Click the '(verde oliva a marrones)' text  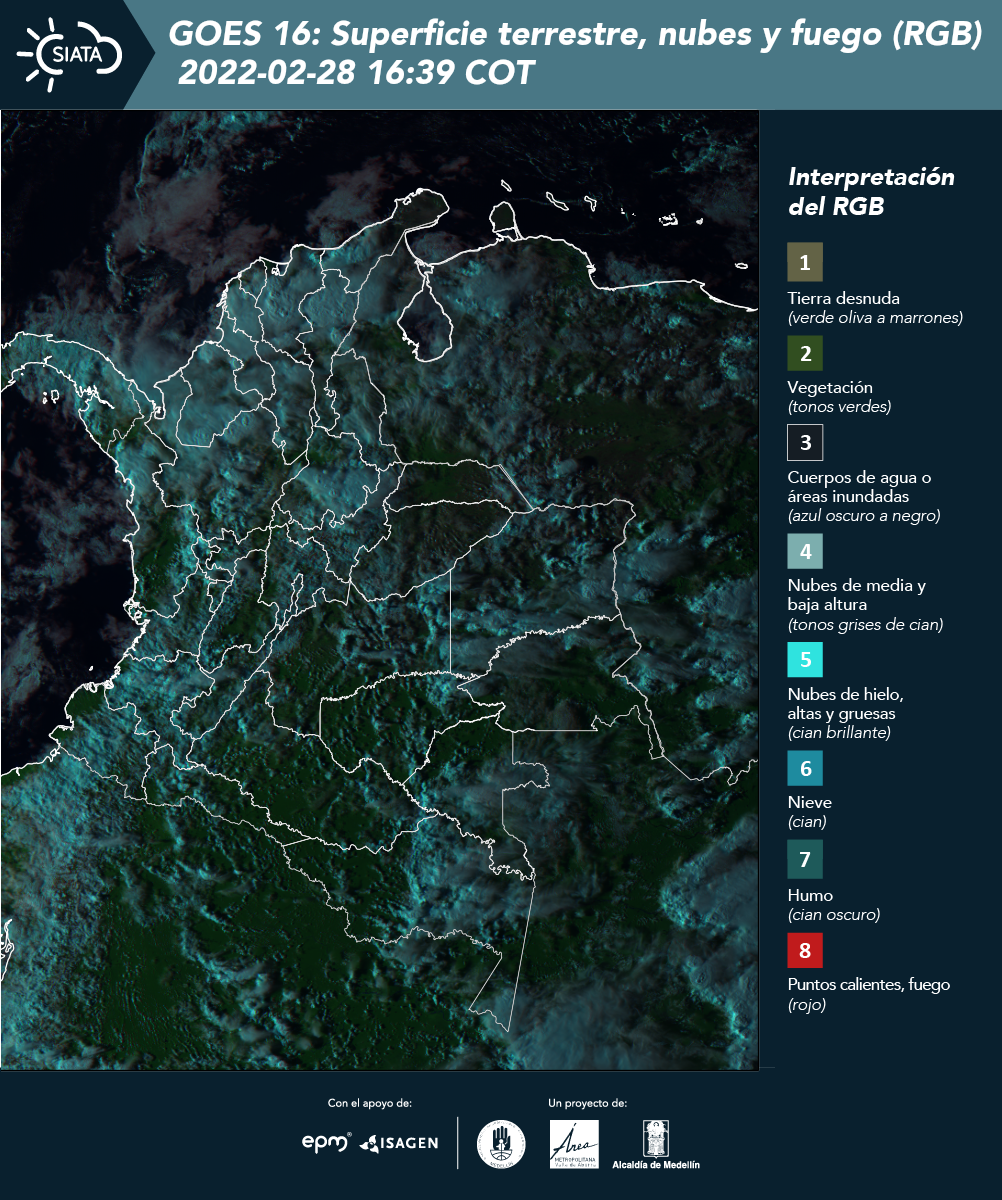pyautogui.click(x=875, y=318)
